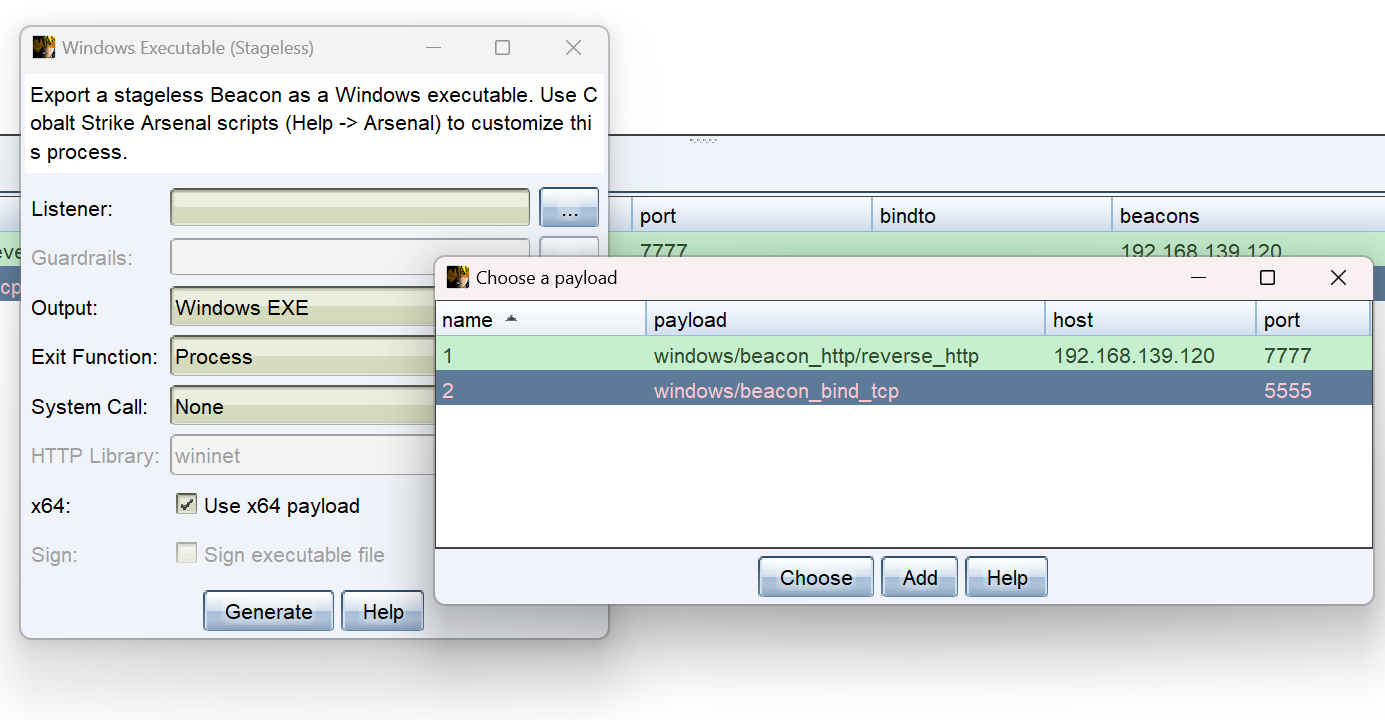This screenshot has height=720, width=1385.
Task: Open the System Call None dropdown
Action: [302, 407]
